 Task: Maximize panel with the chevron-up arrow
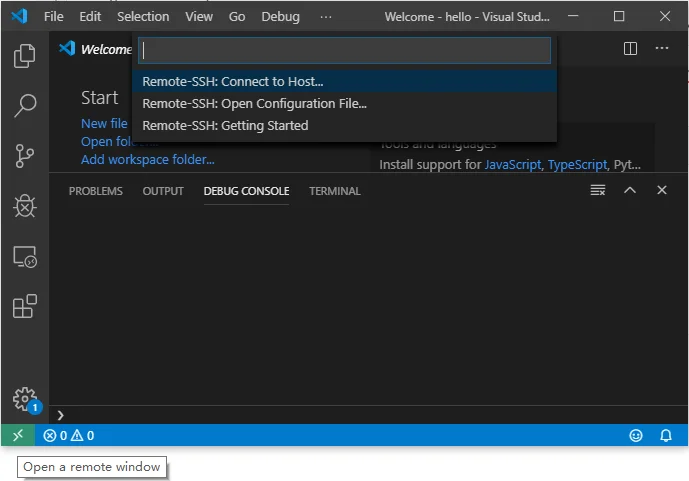click(629, 190)
